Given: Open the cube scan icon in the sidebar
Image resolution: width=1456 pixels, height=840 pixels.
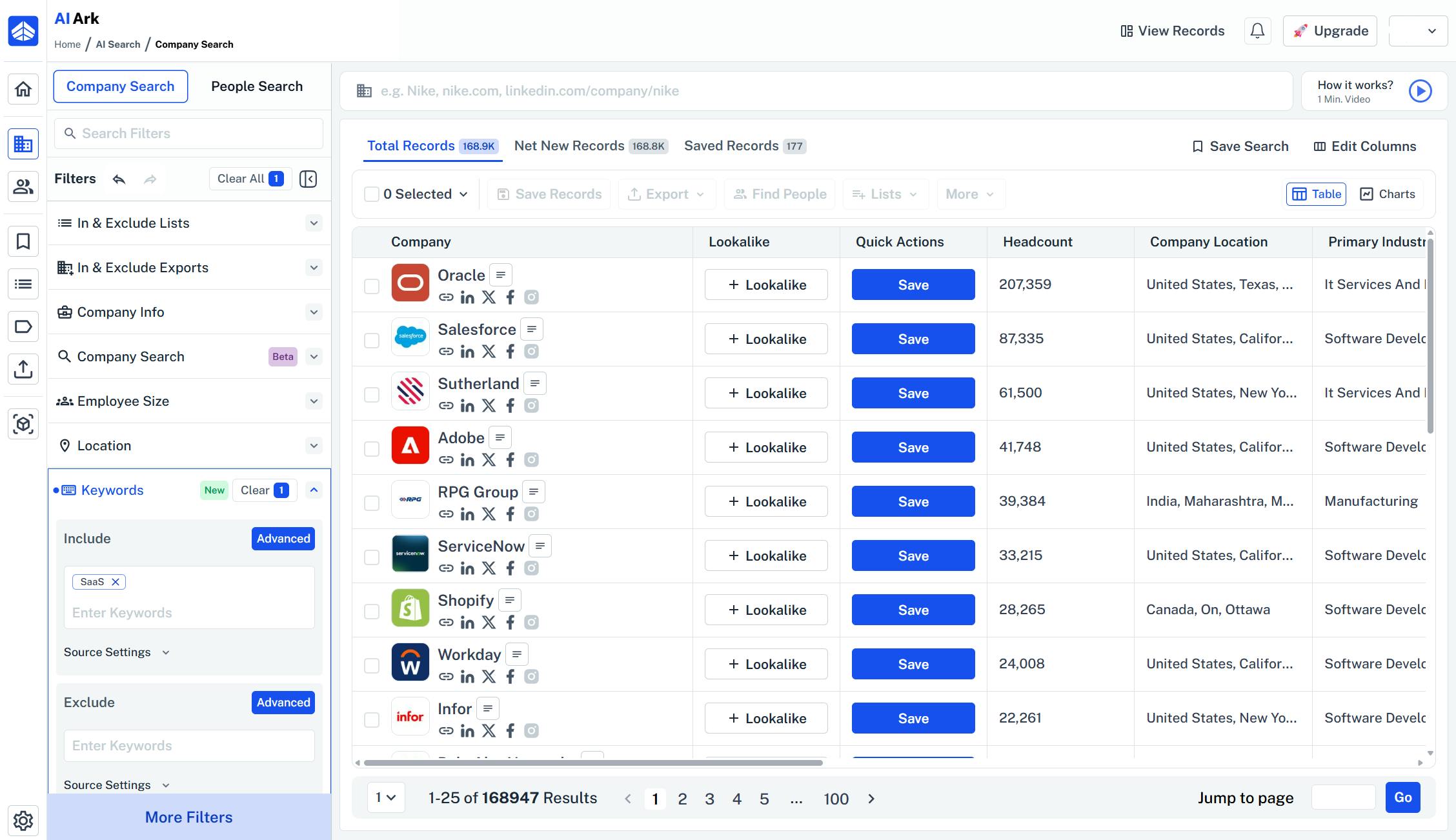Looking at the screenshot, I should 23,424.
